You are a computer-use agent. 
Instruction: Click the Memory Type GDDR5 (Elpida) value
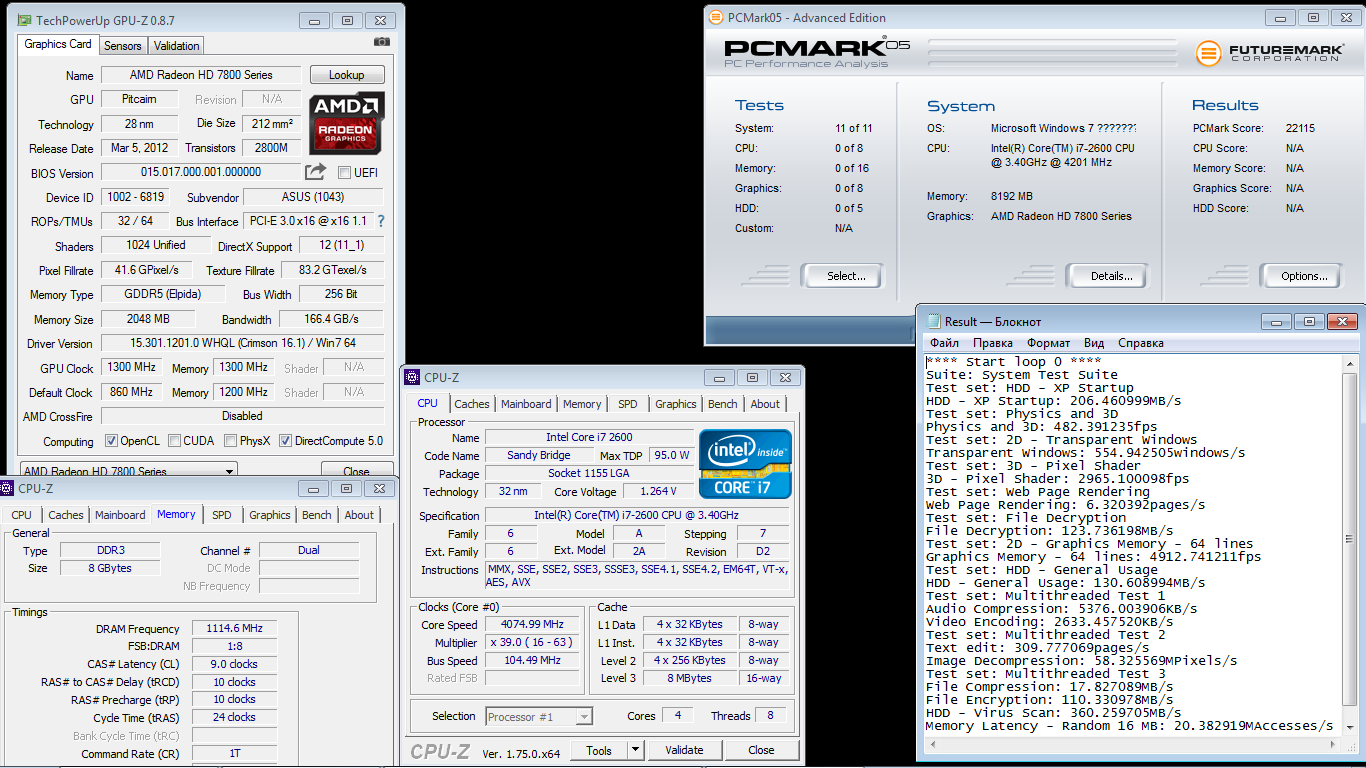[162, 294]
